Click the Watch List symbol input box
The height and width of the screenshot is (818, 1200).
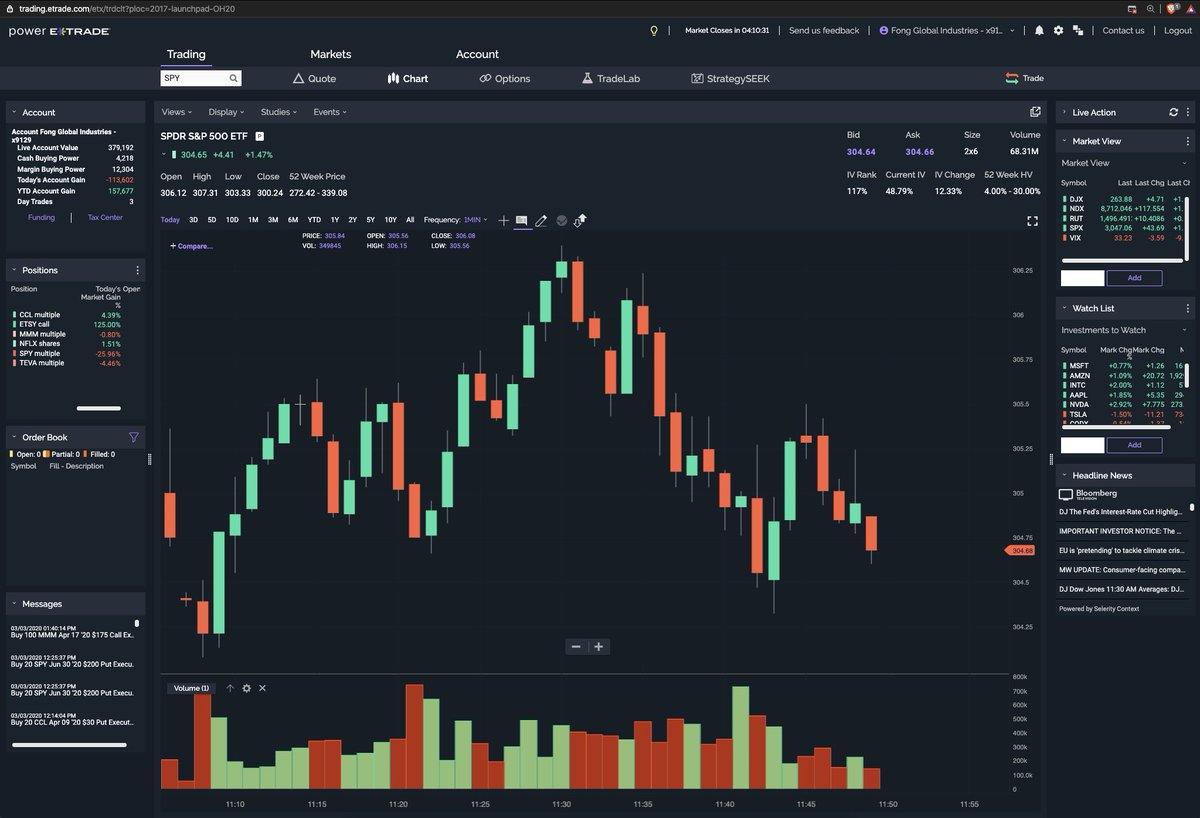pyautogui.click(x=1082, y=445)
